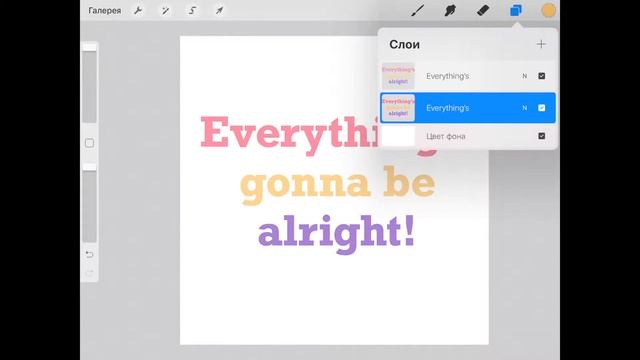Add a new layer with plus button
The width and height of the screenshot is (640, 360).
(541, 44)
